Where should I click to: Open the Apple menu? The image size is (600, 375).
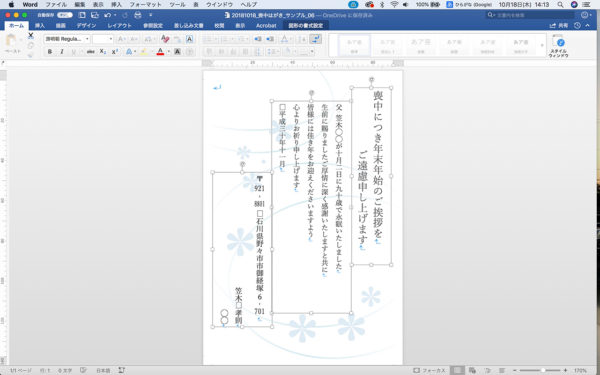11,5
